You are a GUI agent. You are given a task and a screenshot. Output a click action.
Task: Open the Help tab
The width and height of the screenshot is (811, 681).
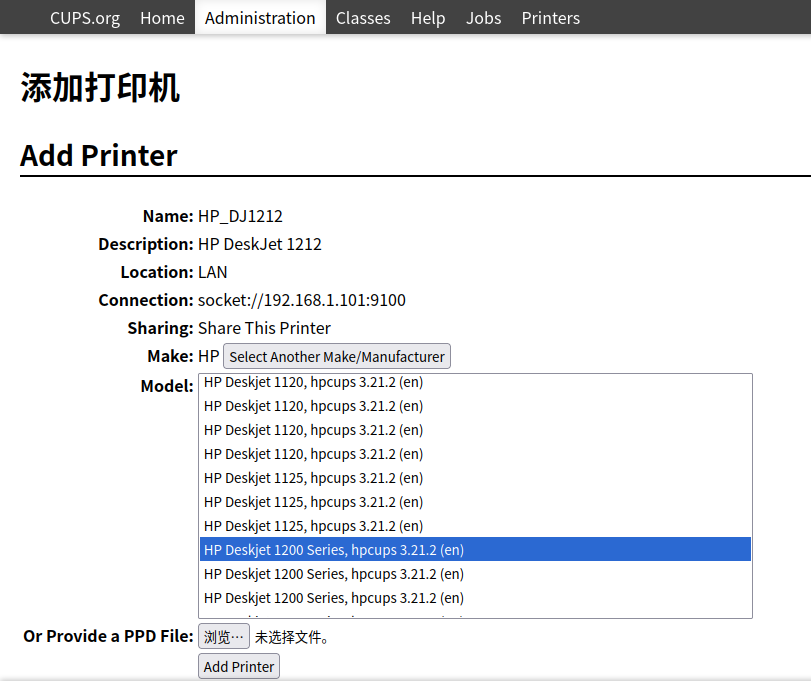428,18
